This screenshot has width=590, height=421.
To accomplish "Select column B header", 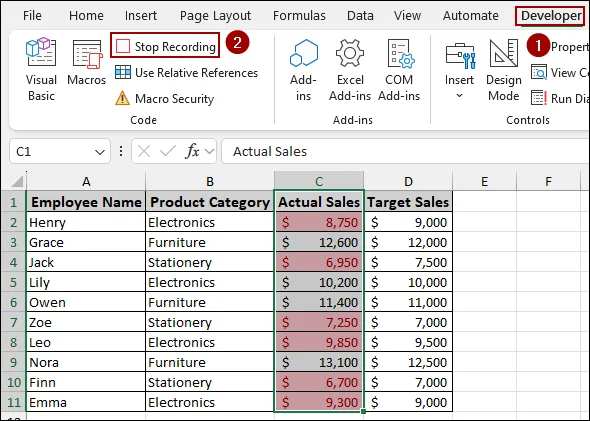I will point(210,181).
